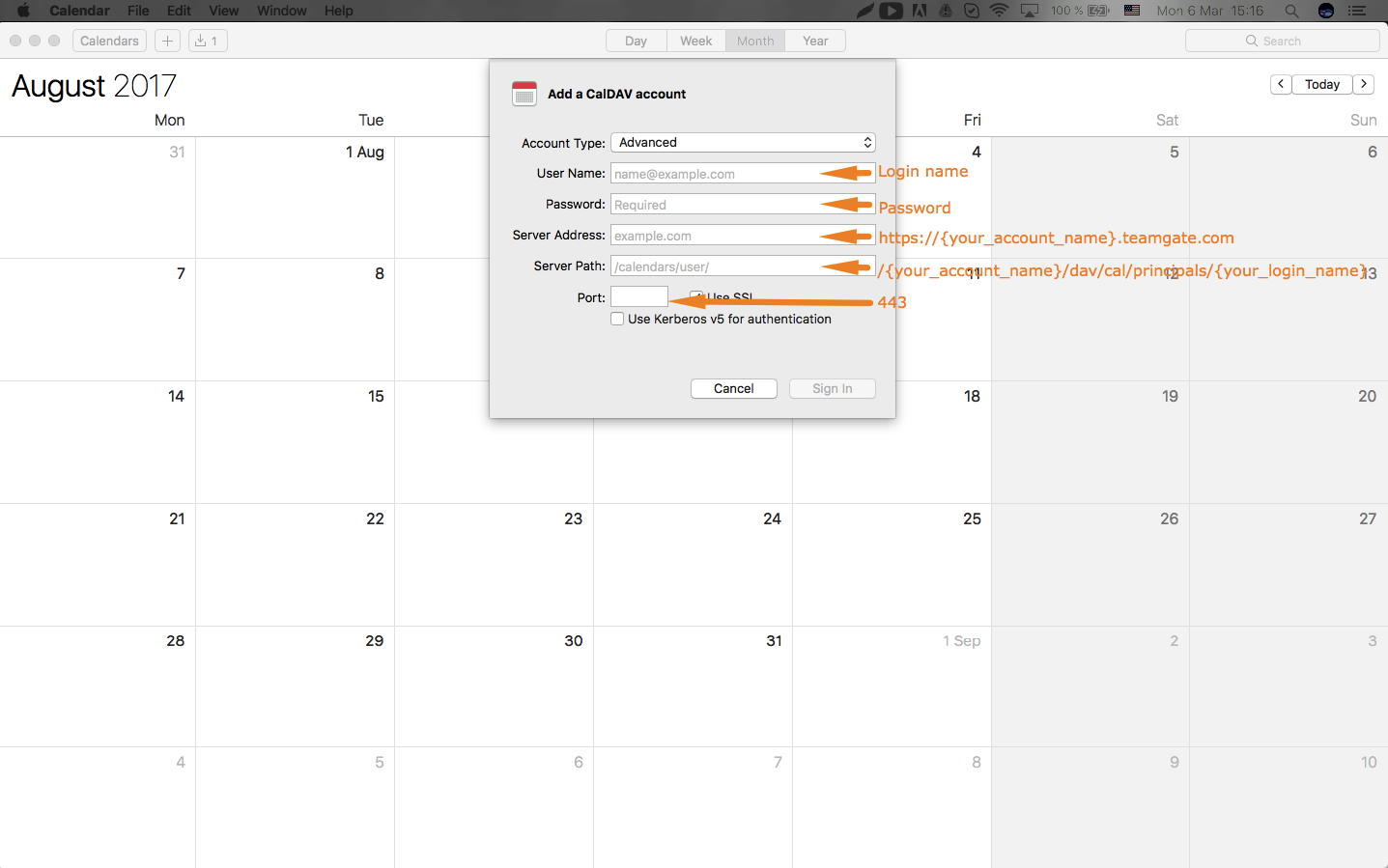
Task: Switch to Month view
Action: (755, 41)
